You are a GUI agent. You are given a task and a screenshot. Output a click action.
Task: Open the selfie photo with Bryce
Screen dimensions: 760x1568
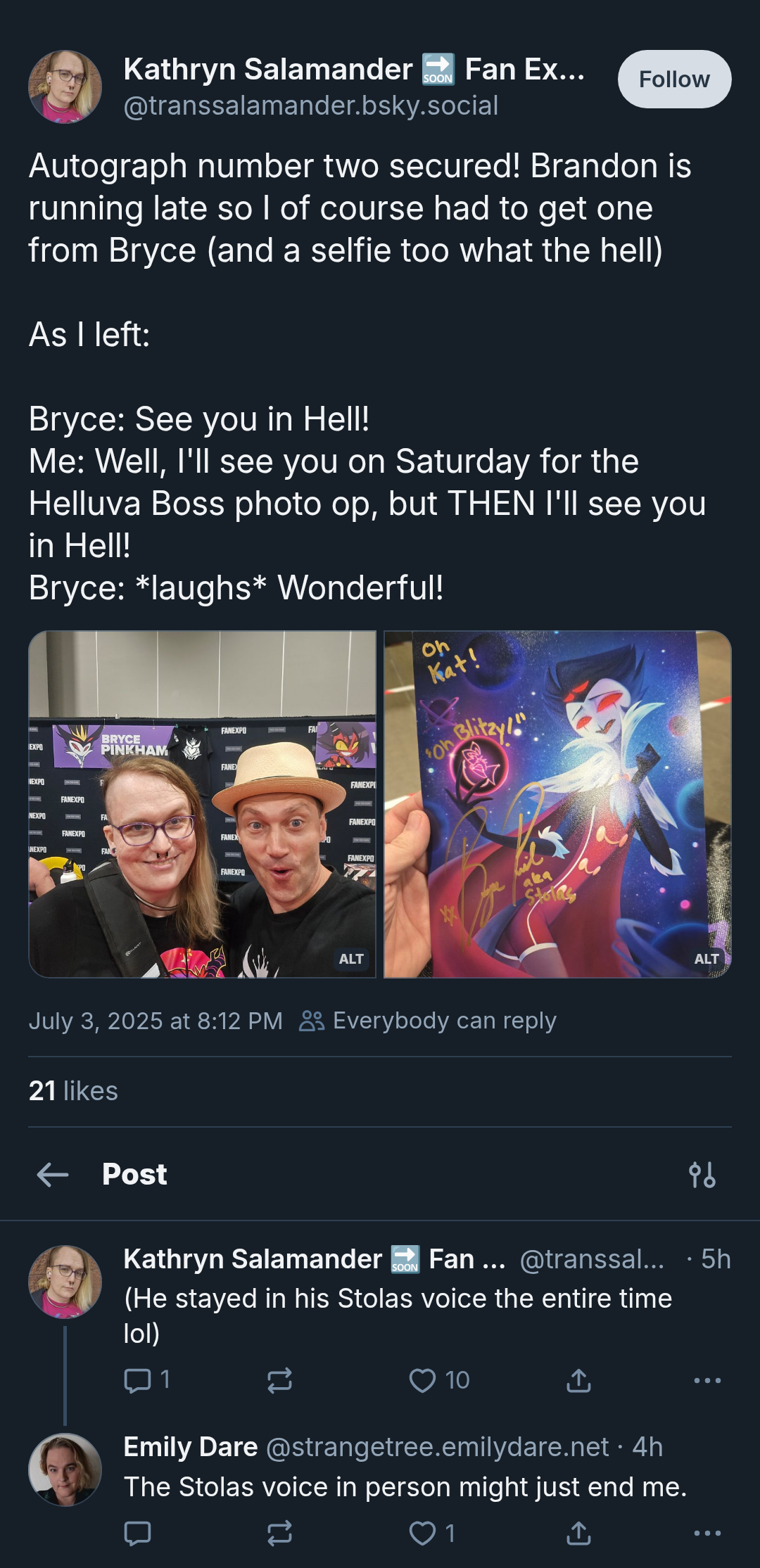203,804
